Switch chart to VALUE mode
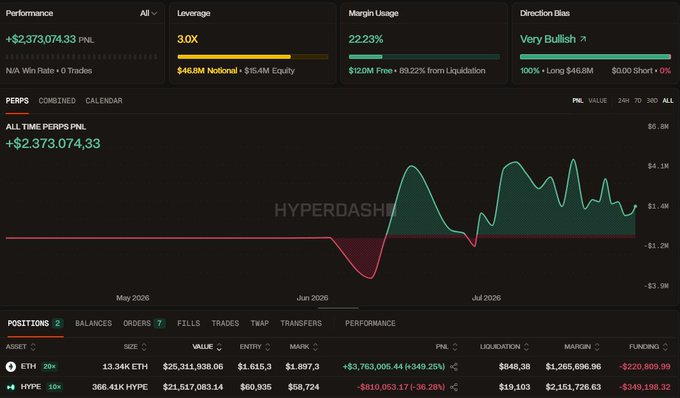 click(x=598, y=101)
